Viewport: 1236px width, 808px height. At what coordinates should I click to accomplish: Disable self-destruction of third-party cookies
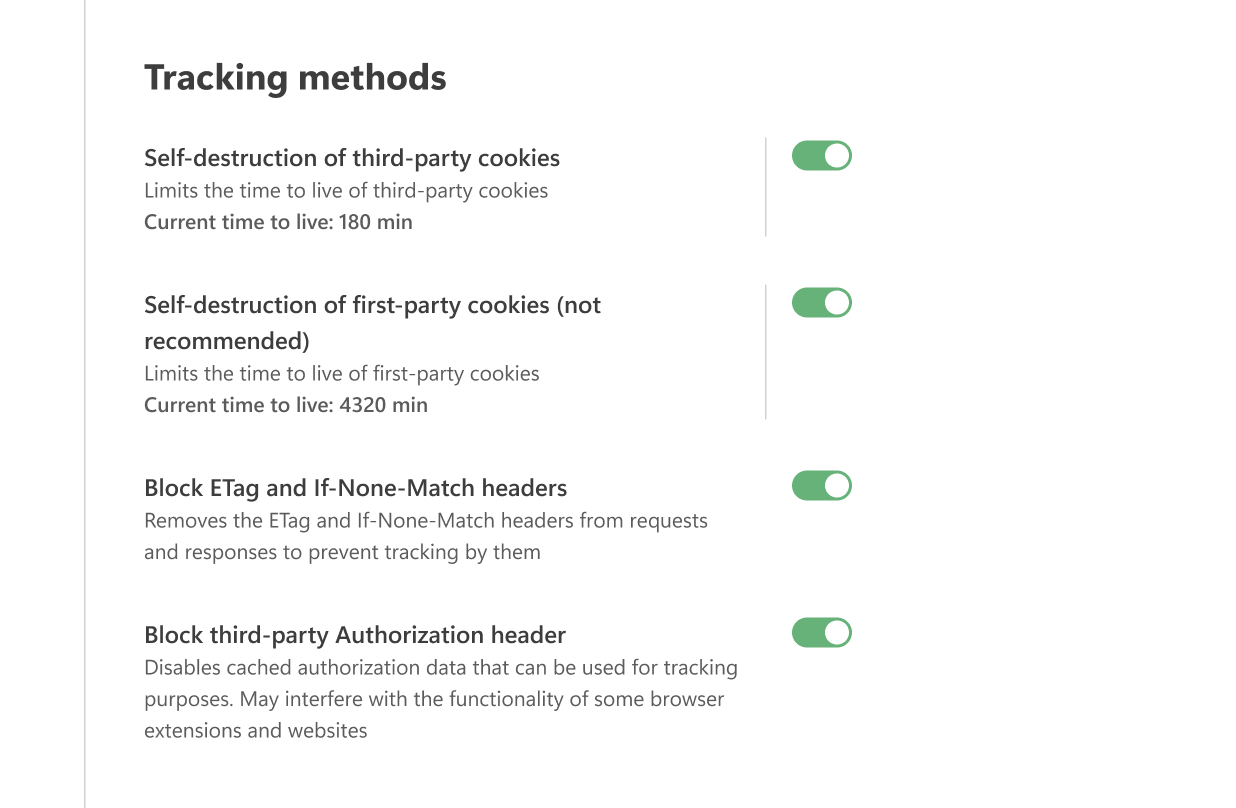point(821,155)
